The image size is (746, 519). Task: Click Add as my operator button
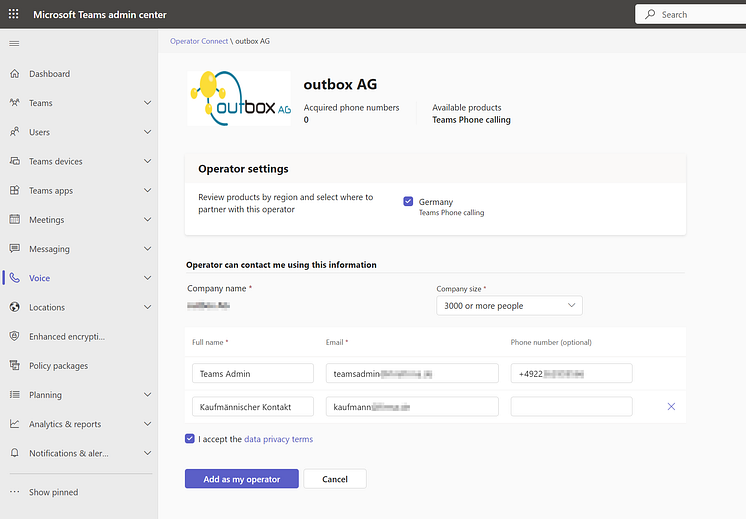242,479
